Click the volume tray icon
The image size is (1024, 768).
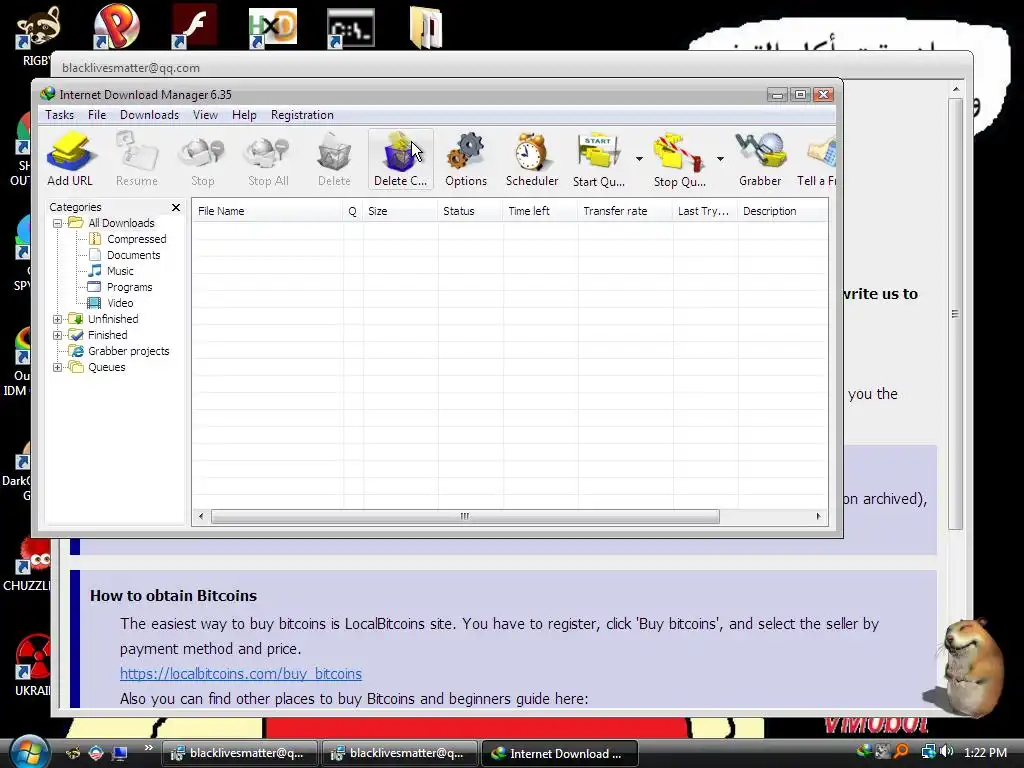pos(948,752)
